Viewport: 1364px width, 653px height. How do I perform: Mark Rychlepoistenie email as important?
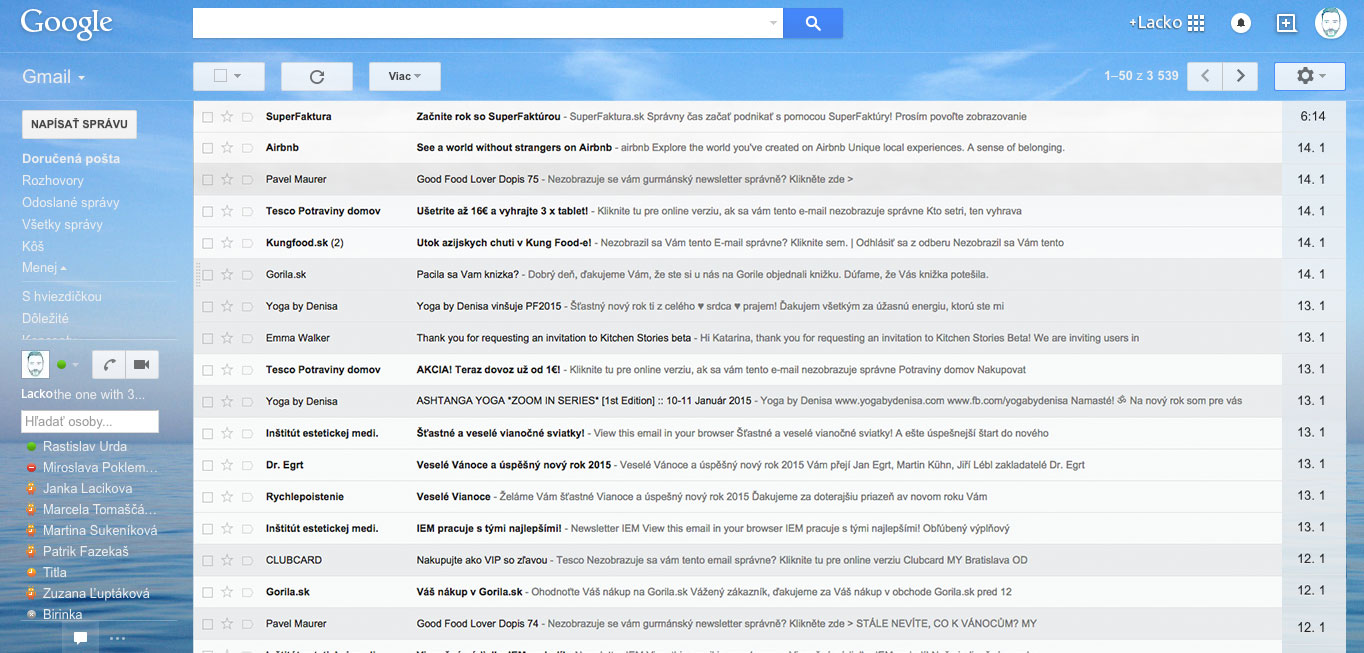click(x=247, y=497)
